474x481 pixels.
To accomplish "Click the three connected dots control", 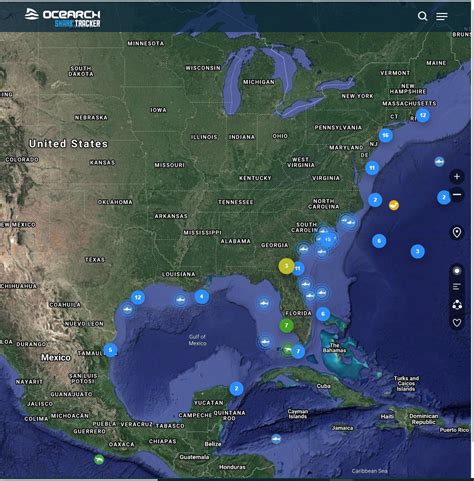I will pos(457,305).
